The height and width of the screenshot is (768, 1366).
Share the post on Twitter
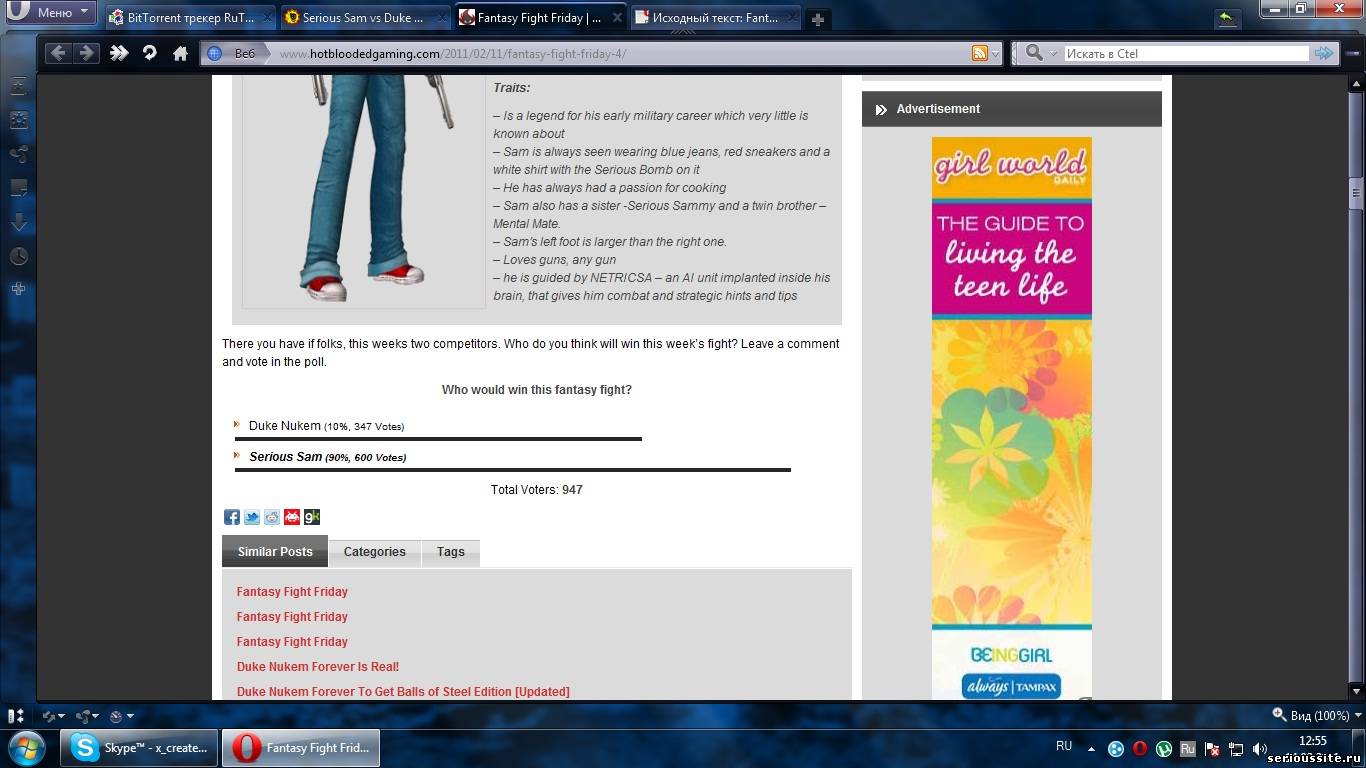click(252, 517)
